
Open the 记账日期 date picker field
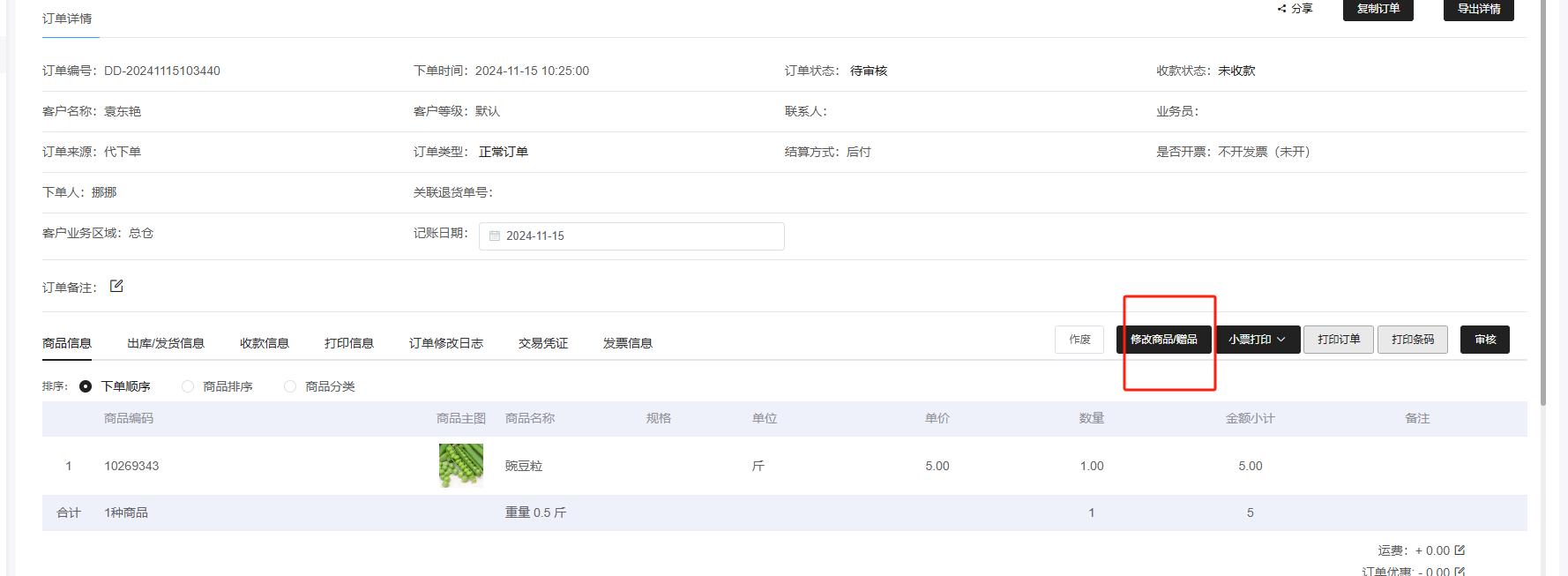coord(631,236)
